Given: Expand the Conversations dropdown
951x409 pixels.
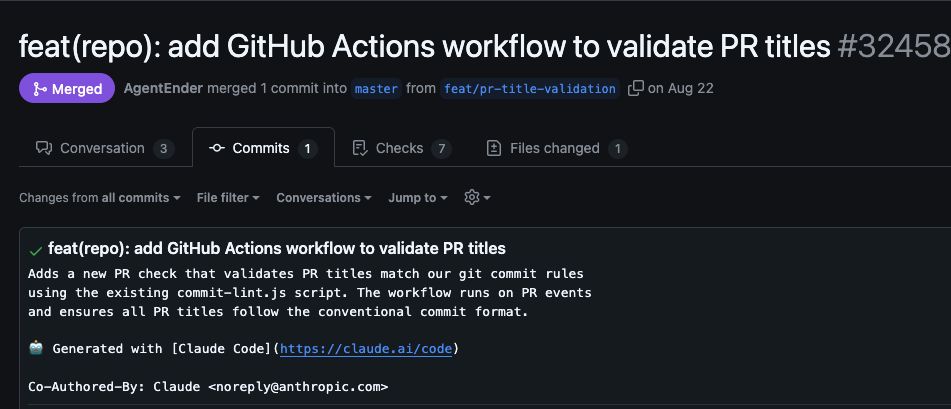Looking at the screenshot, I should pos(323,197).
